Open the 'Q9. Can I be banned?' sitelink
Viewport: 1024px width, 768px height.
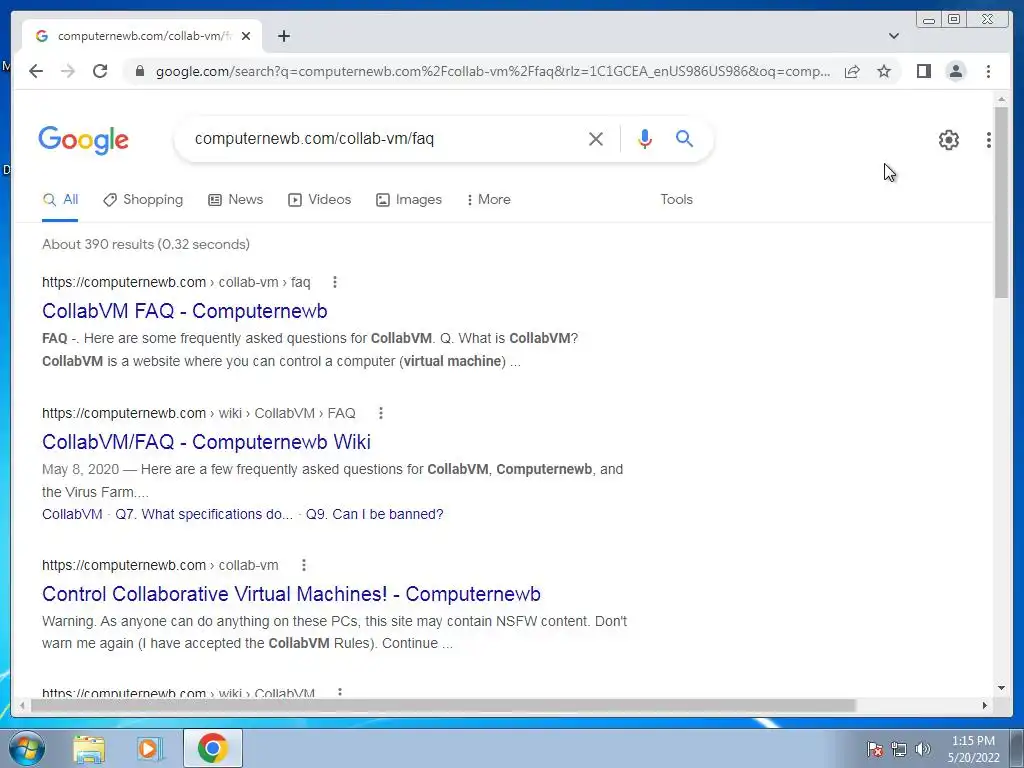[x=375, y=514]
